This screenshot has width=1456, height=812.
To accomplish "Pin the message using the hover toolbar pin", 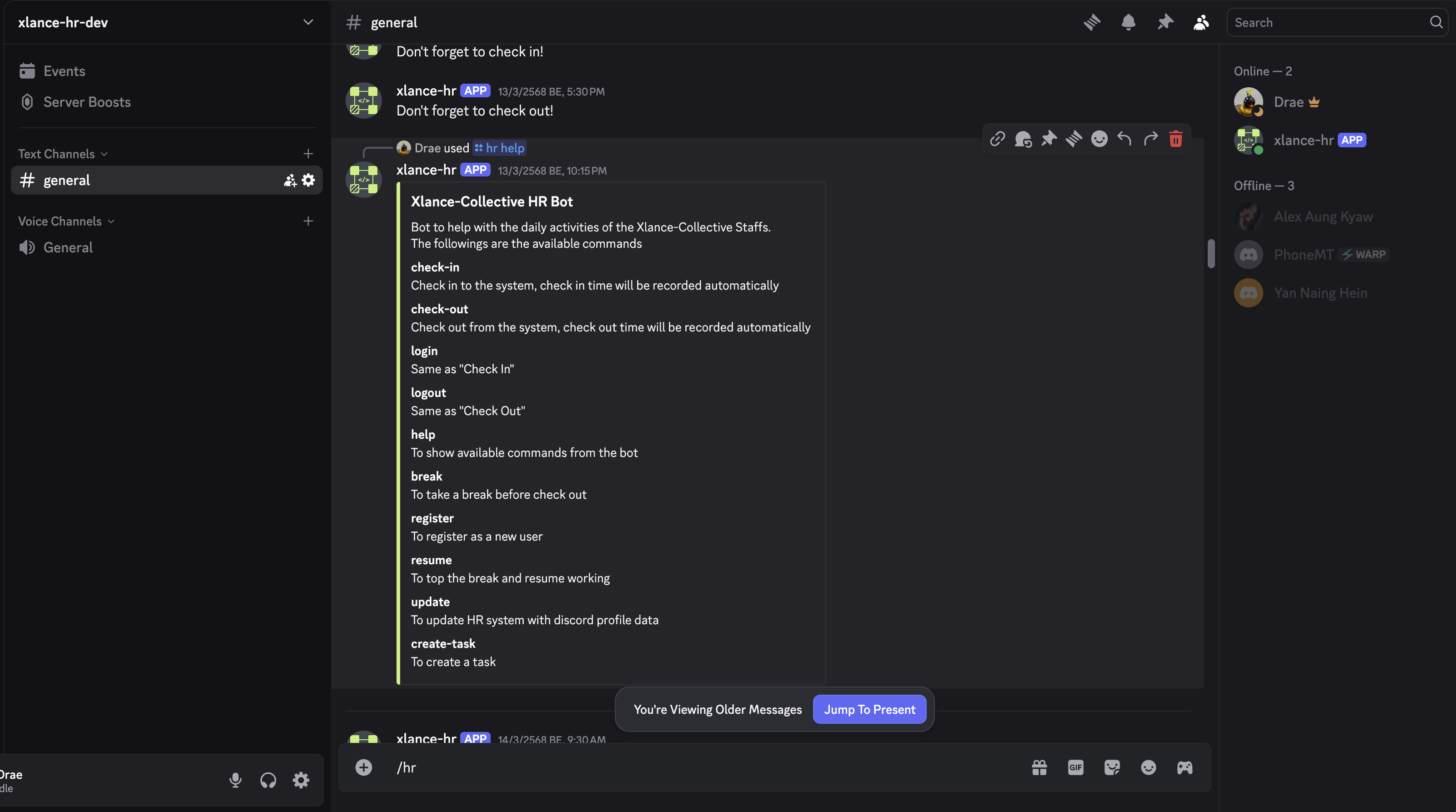I will click(x=1049, y=139).
